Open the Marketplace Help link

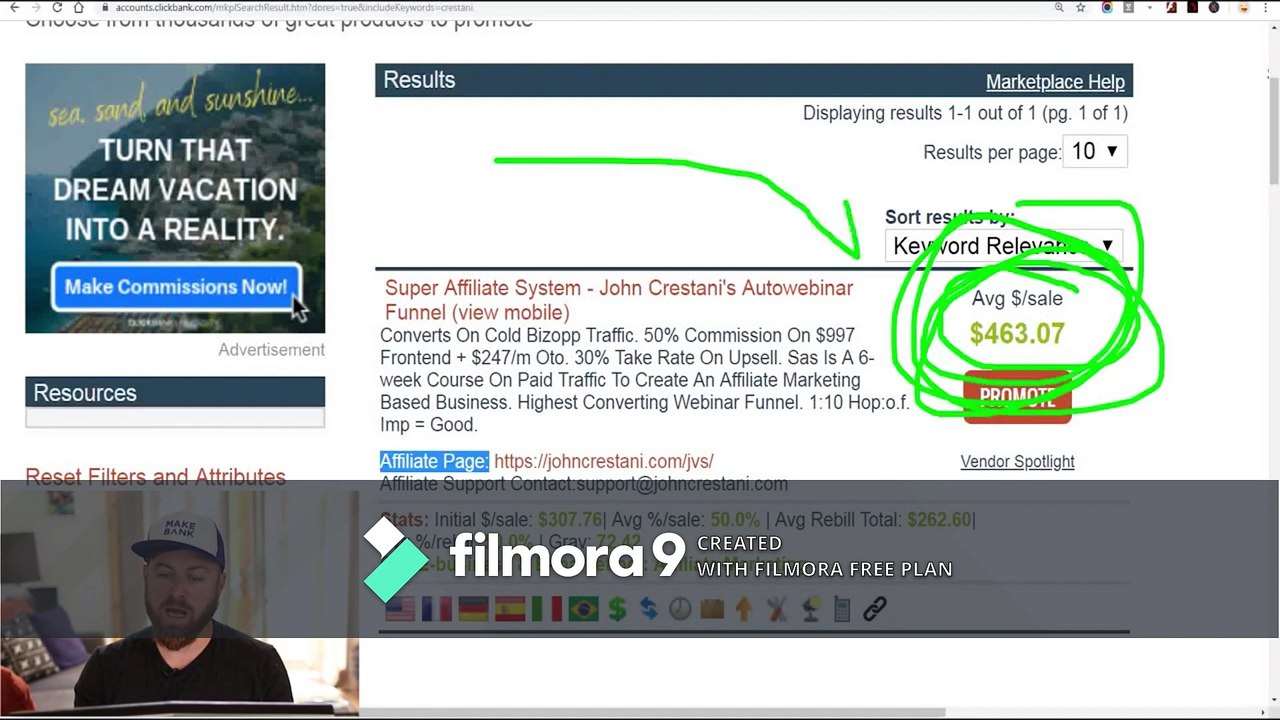1055,82
